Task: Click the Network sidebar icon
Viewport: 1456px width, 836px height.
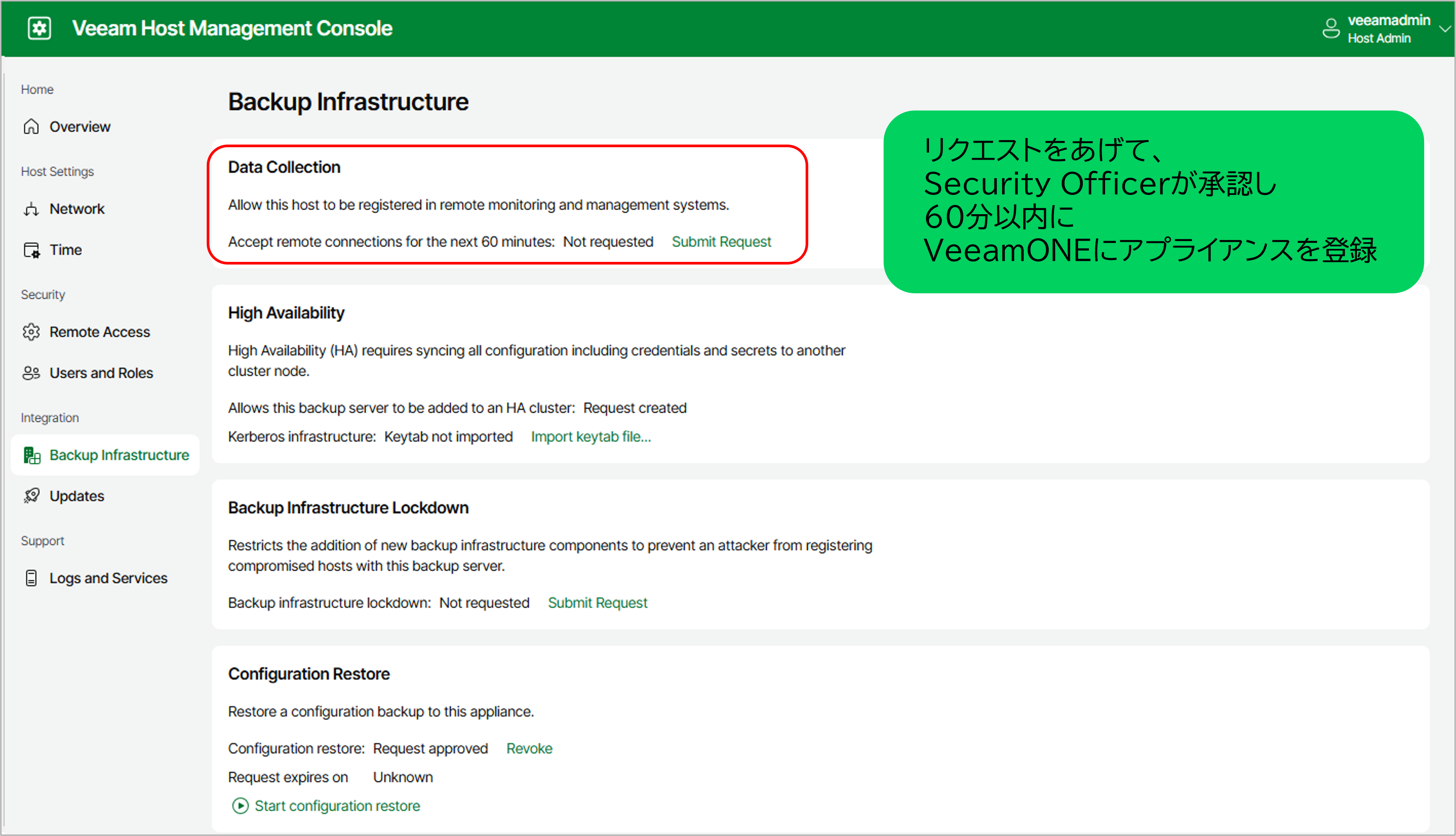Action: click(x=31, y=209)
